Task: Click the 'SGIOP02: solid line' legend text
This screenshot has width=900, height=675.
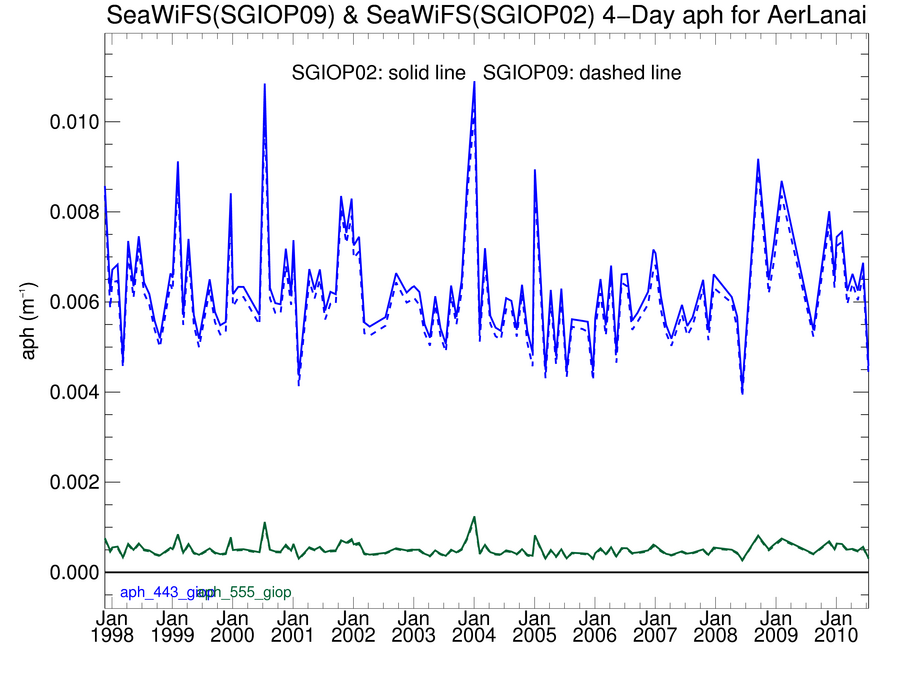Action: tap(378, 73)
